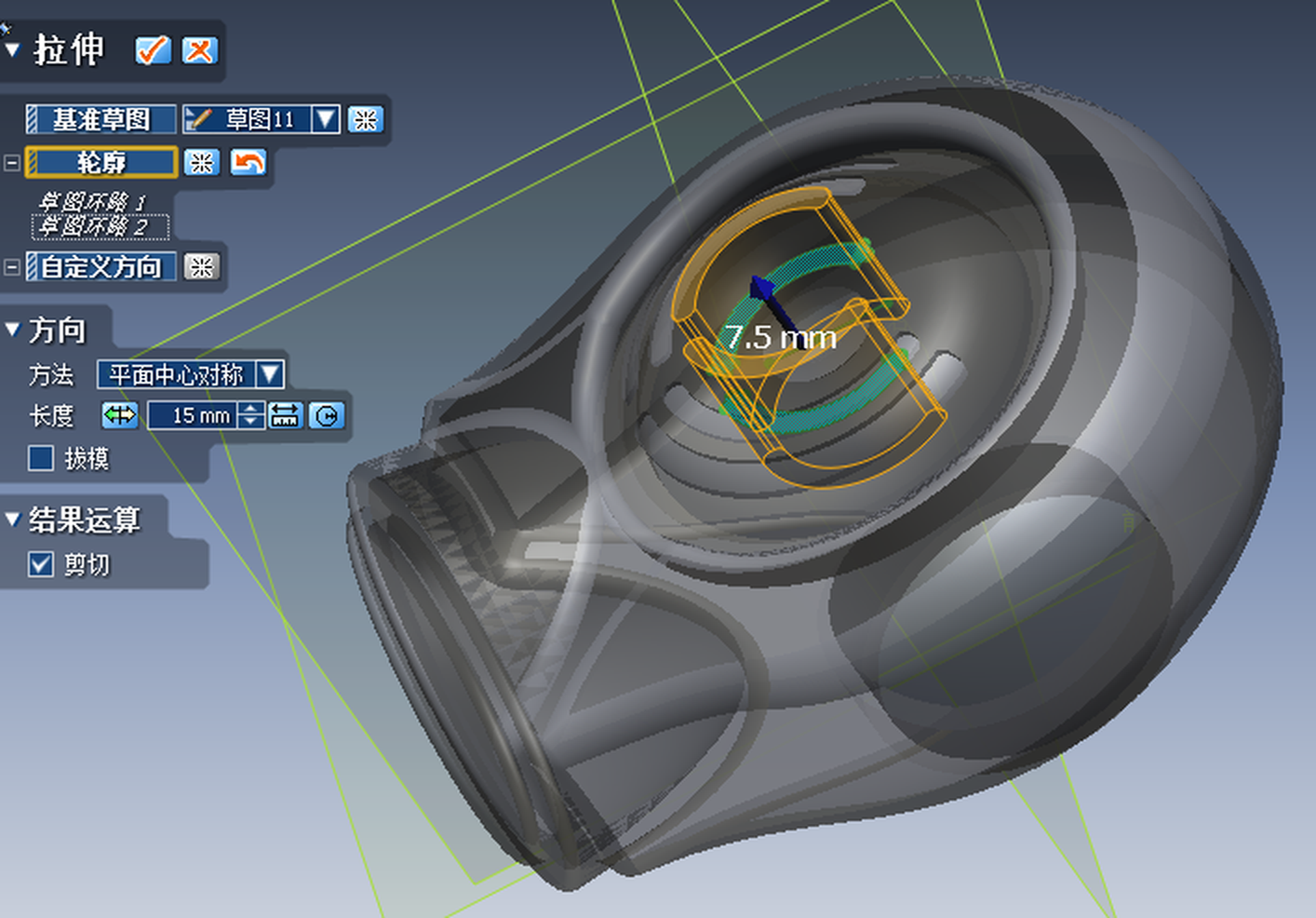Image resolution: width=1316 pixels, height=918 pixels.
Task: Flip direction using arrows icon beside 长度
Action: pos(120,415)
